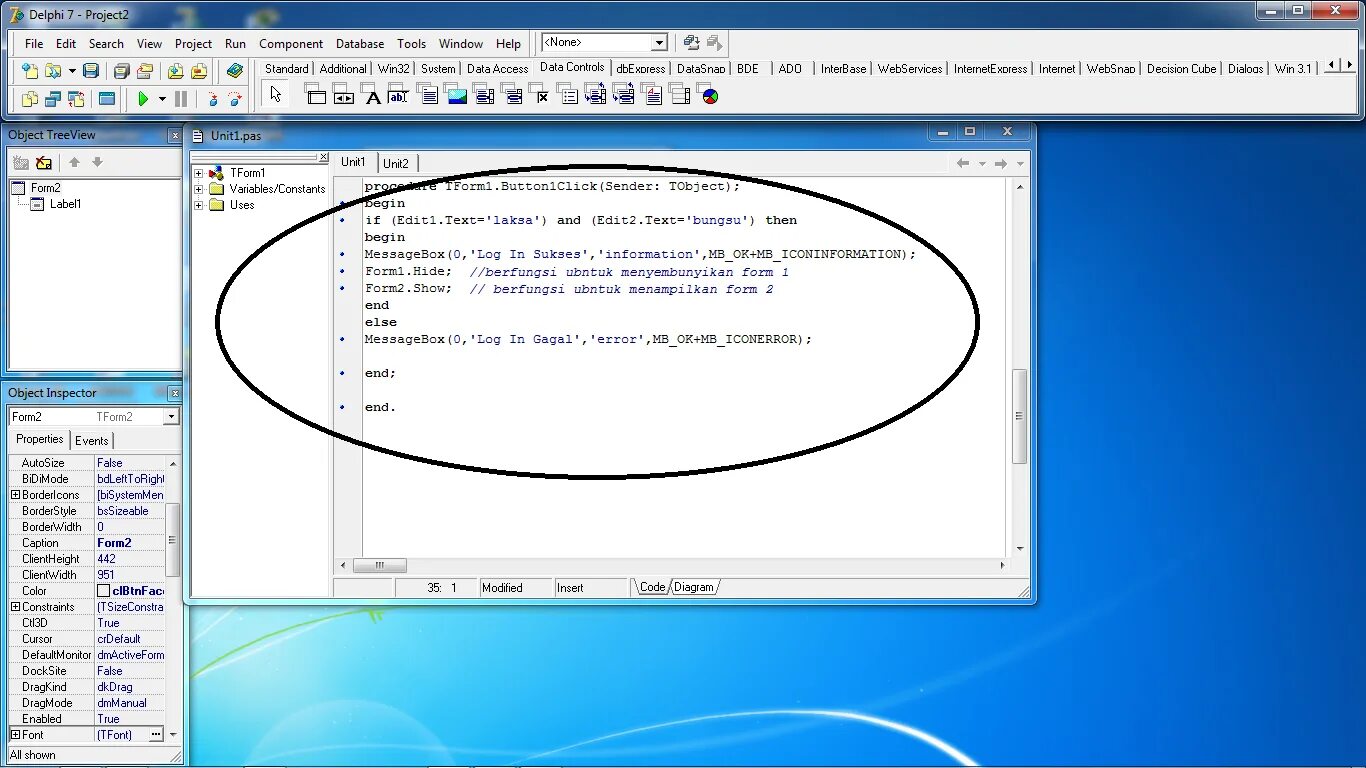Click the Pause program icon

[181, 99]
